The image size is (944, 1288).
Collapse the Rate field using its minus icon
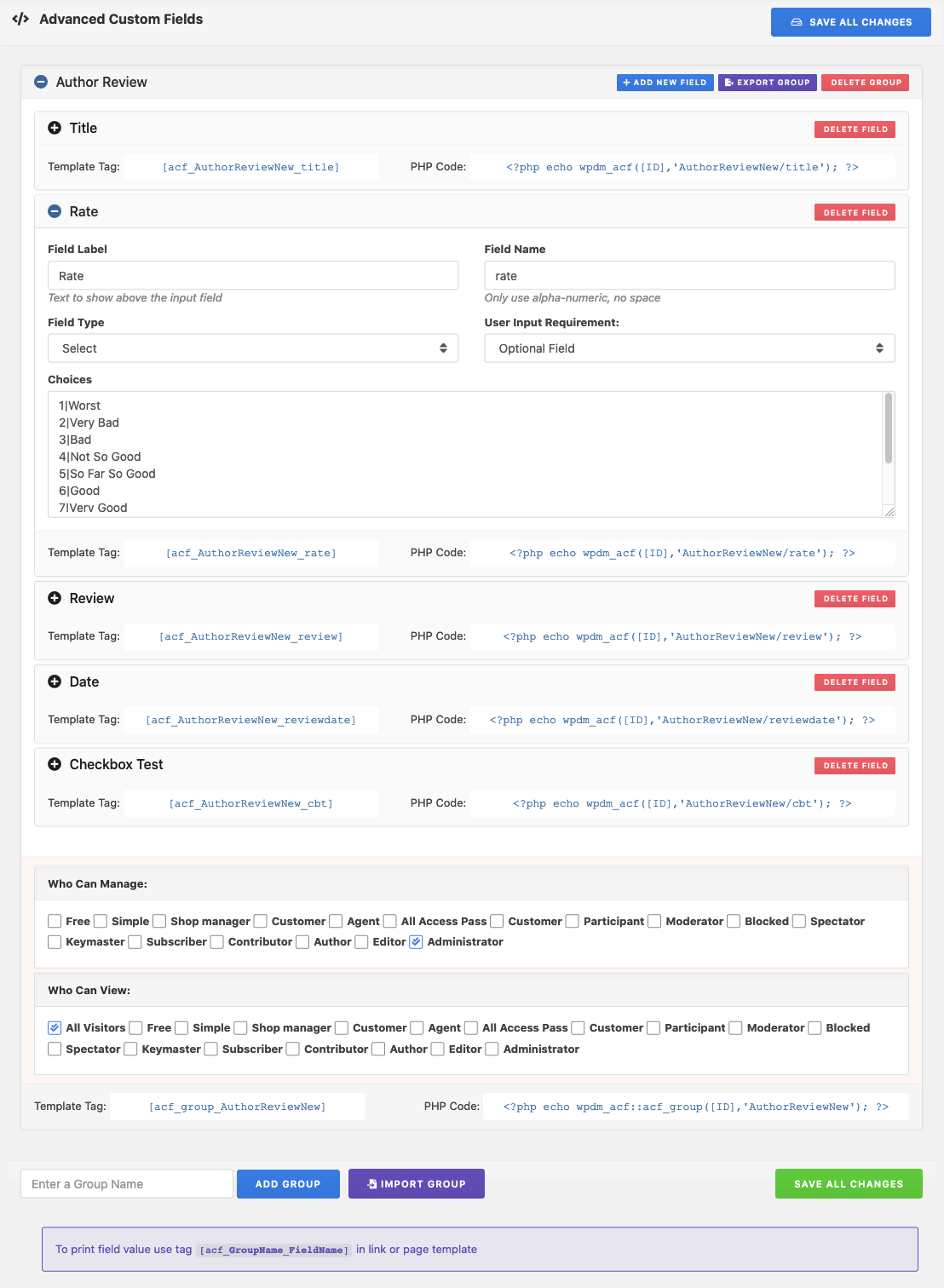point(55,211)
